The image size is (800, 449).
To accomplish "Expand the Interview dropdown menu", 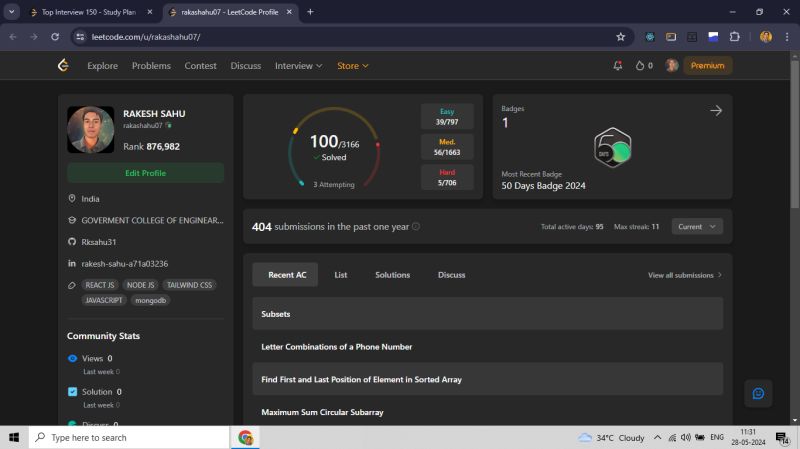I will [298, 65].
